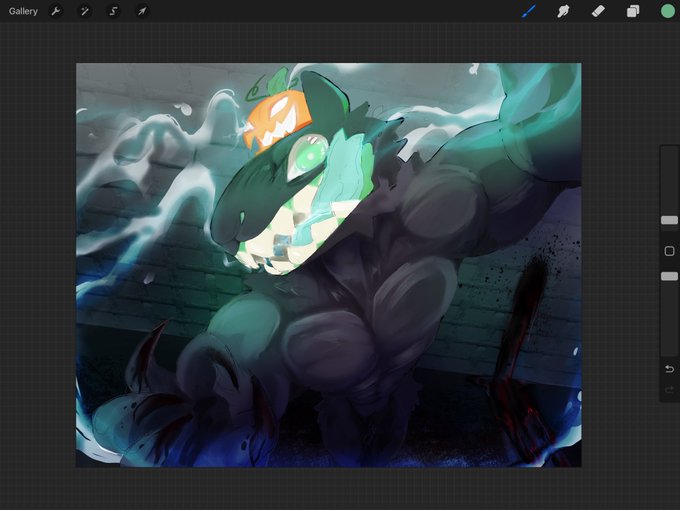This screenshot has width=680, height=510.
Task: Open the Gallery view
Action: point(23,11)
